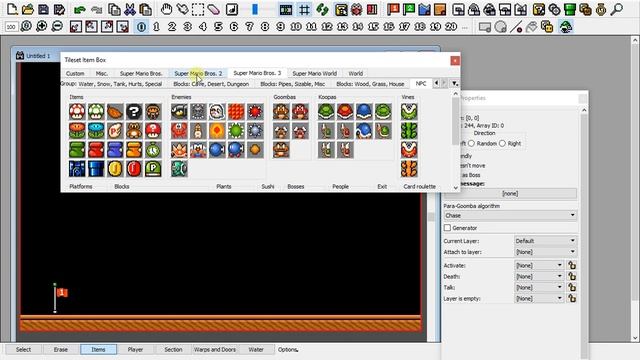Image resolution: width=640 pixels, height=360 pixels.
Task: Expand the tileset group list arrow
Action: tap(454, 84)
